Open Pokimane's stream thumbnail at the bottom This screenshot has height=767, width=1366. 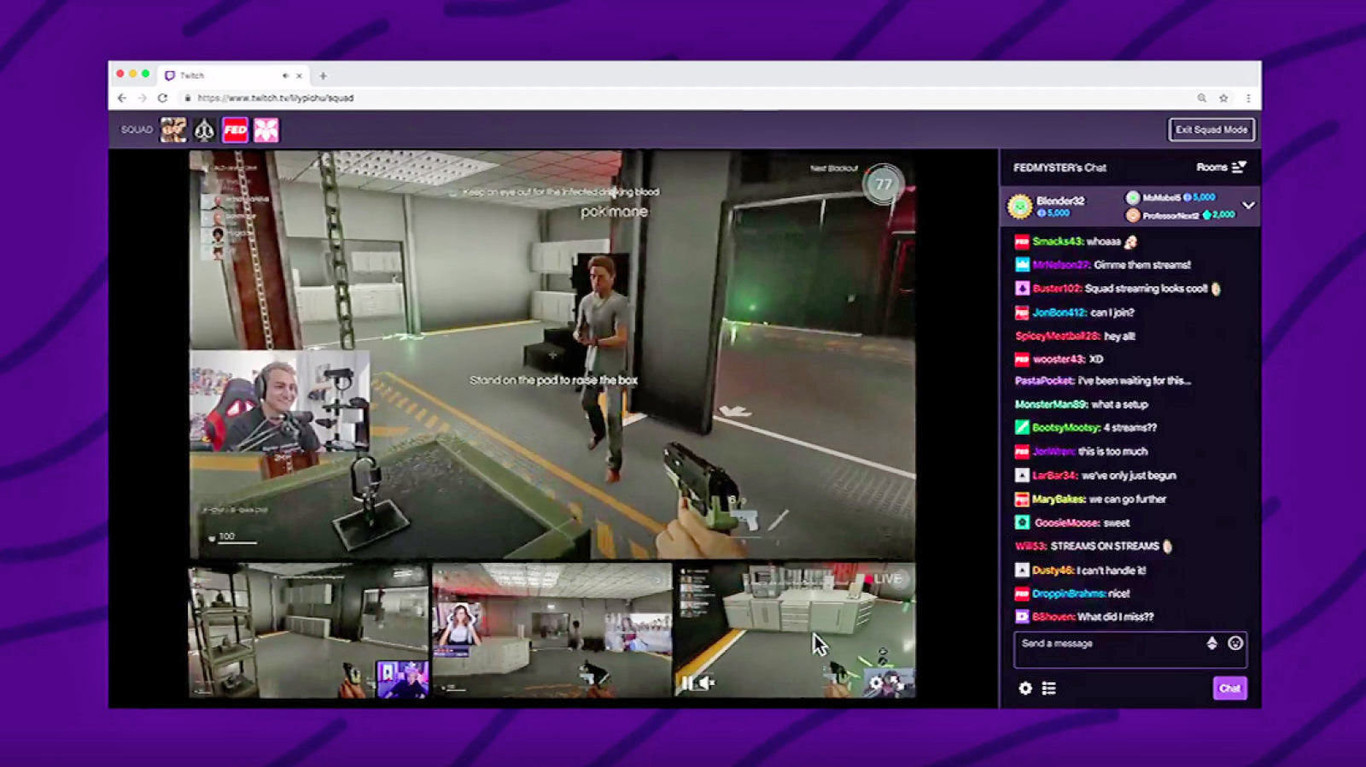pos(552,630)
